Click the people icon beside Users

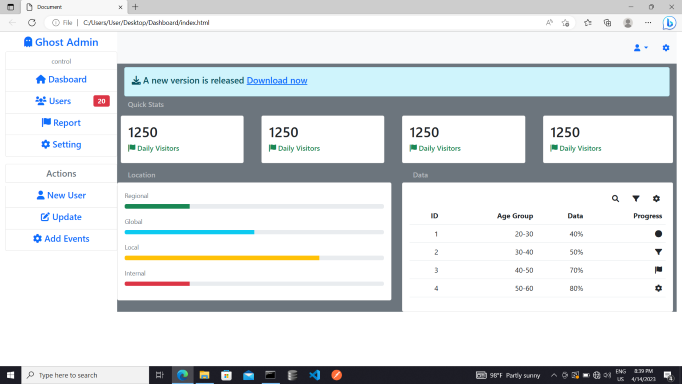point(40,101)
